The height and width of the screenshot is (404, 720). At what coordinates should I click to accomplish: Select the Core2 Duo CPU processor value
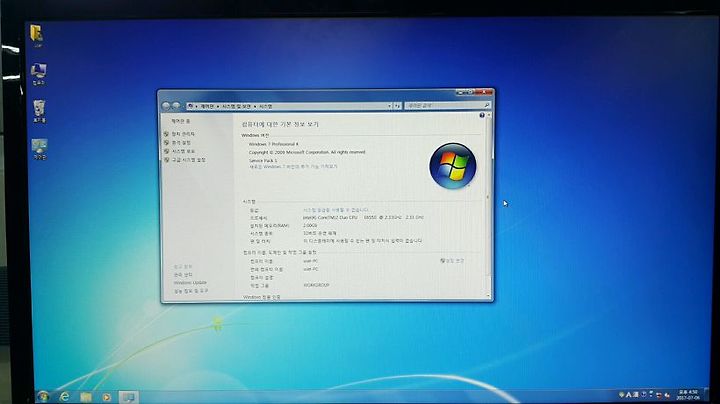[363, 218]
